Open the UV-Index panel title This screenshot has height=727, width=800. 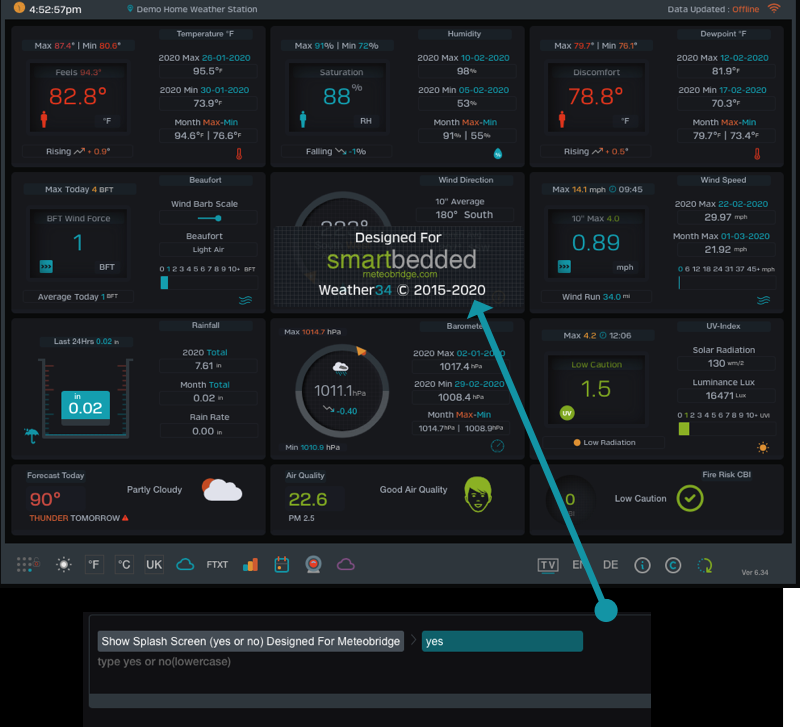723,326
